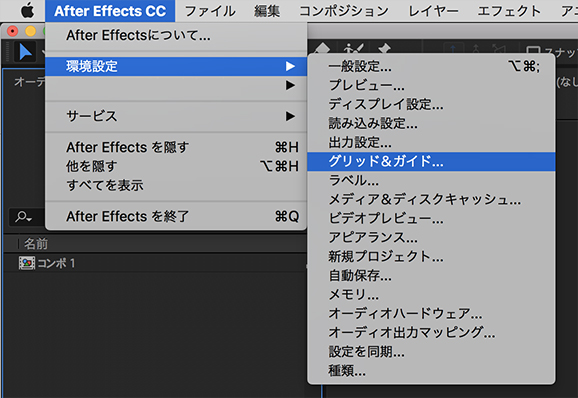Image resolution: width=578 pixels, height=398 pixels.
Task: Open the ファイル menu
Action: coord(210,11)
